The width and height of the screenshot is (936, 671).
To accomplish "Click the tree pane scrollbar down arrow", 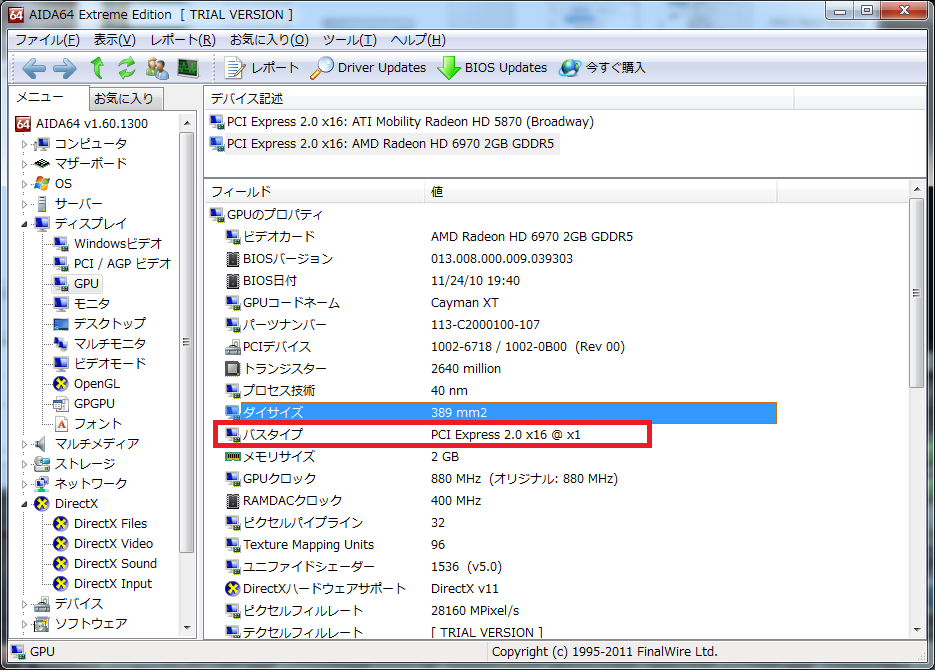I will (x=187, y=627).
